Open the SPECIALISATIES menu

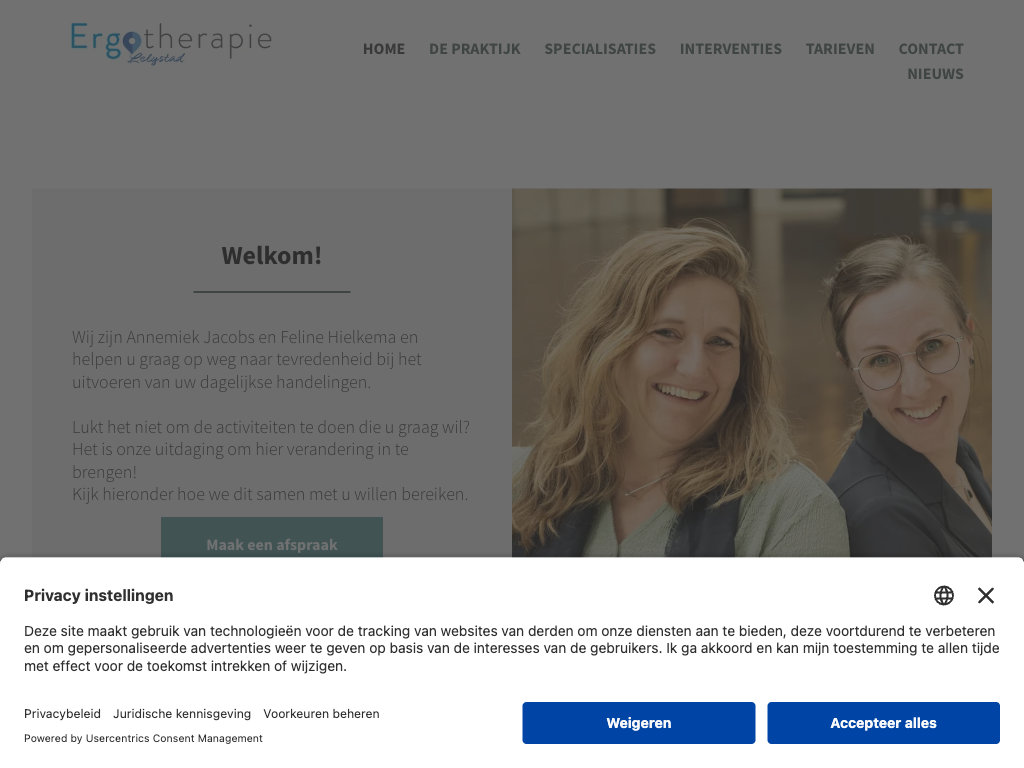coord(600,49)
